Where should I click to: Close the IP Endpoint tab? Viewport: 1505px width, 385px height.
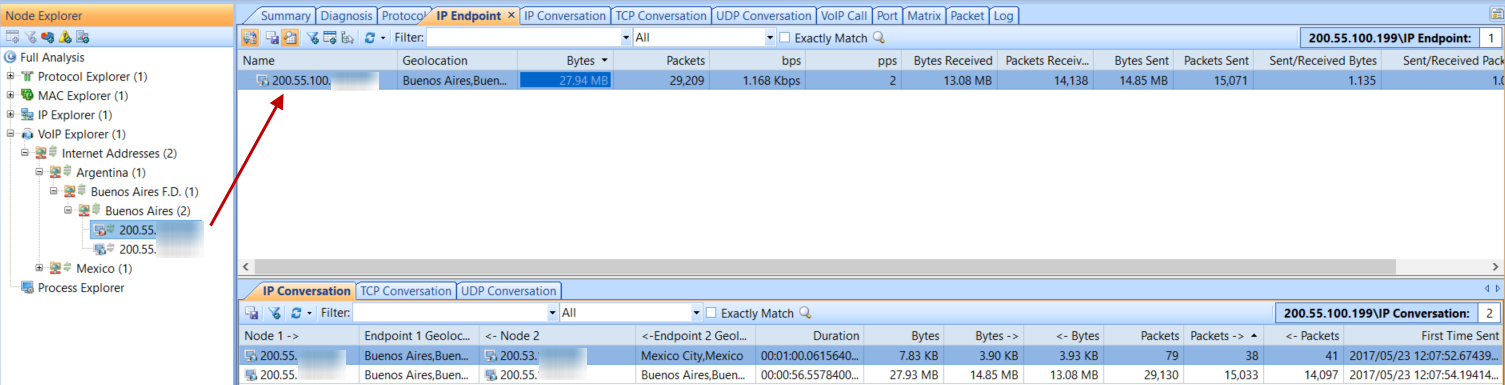(x=511, y=16)
